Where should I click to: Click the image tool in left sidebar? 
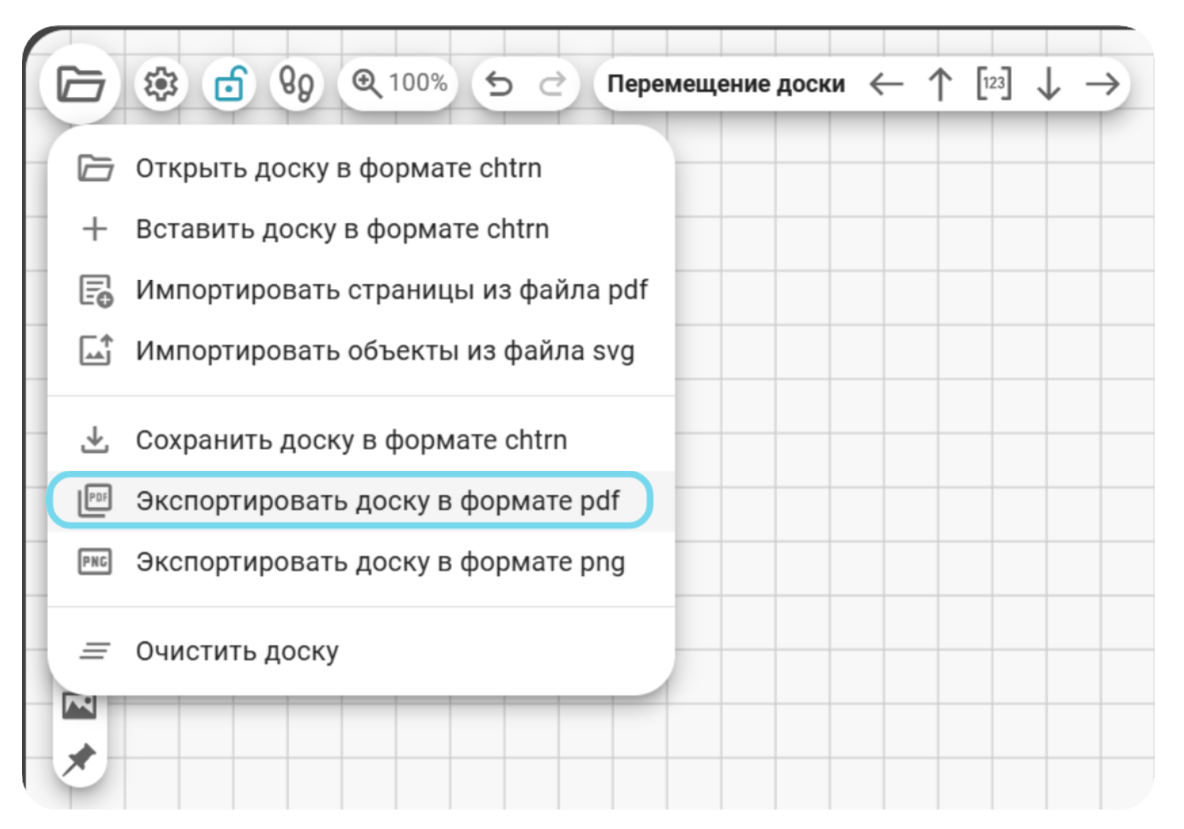tap(79, 705)
